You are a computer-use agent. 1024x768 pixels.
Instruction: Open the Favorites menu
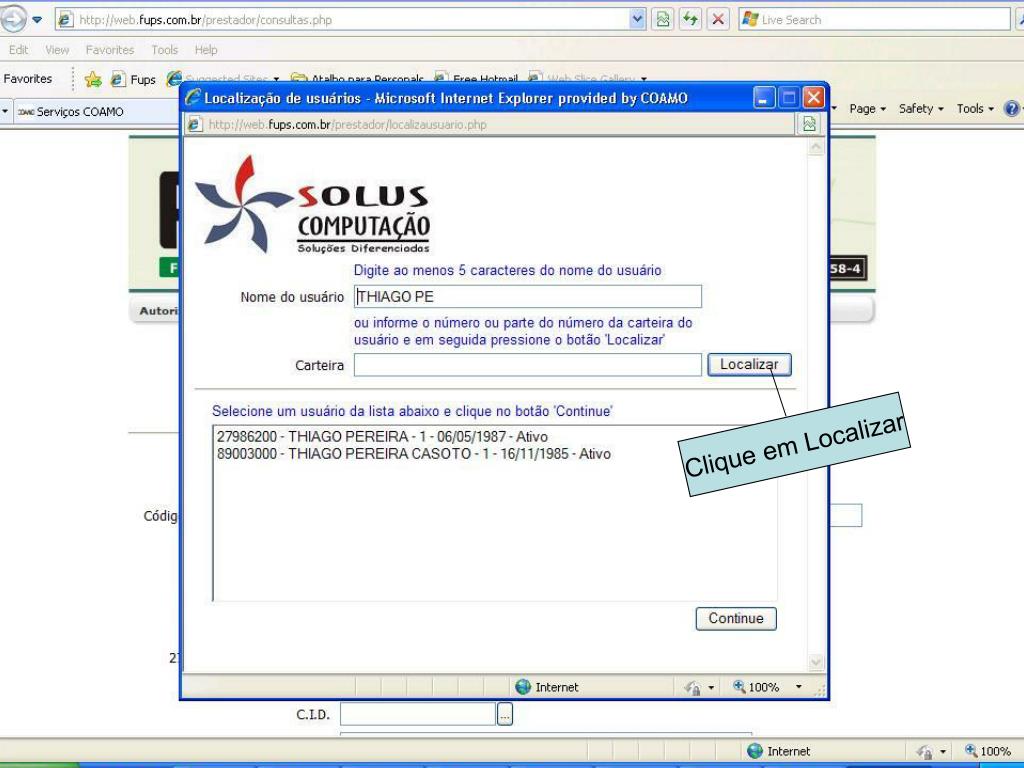pos(110,50)
